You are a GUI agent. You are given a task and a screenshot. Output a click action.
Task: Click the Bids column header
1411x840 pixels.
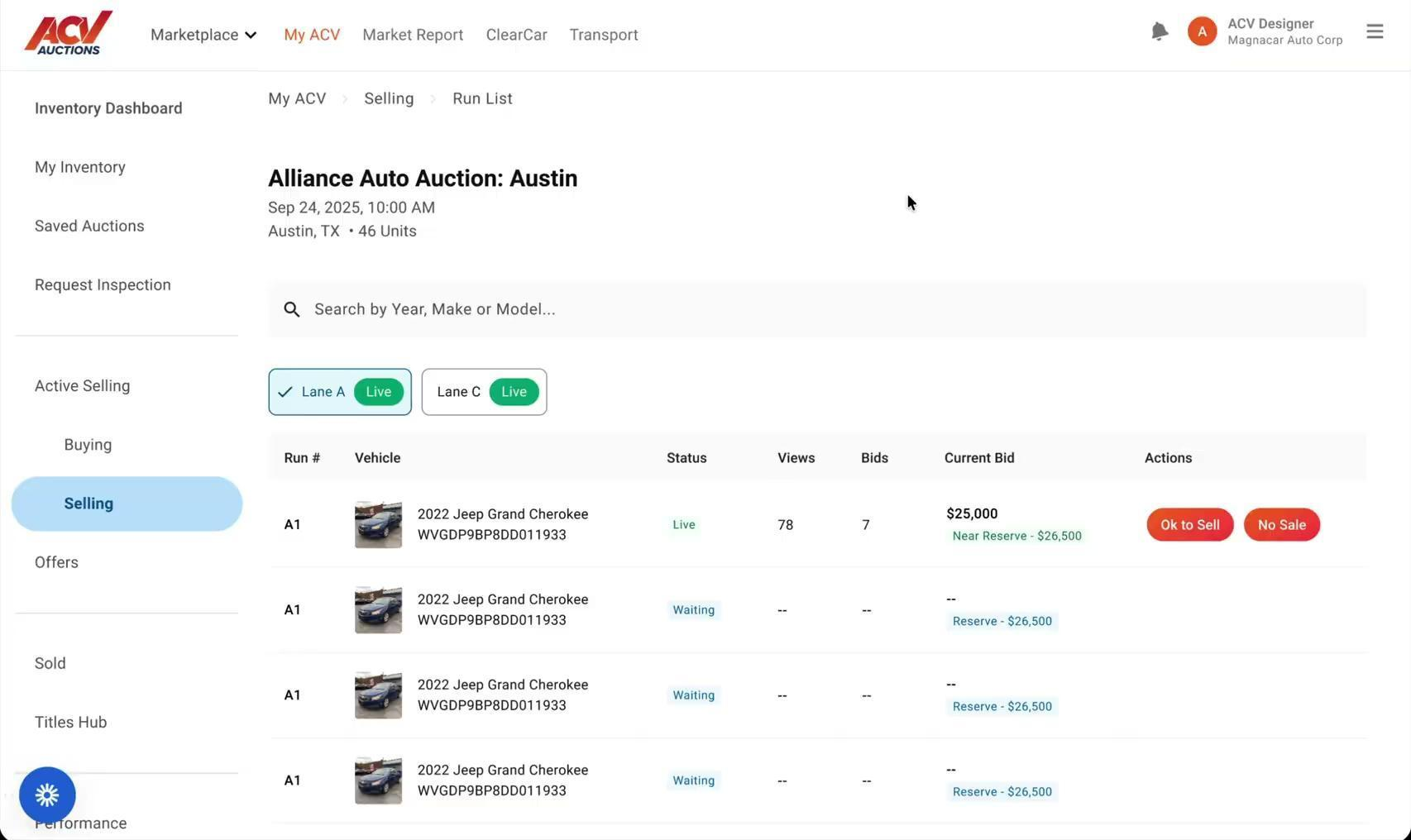point(874,458)
